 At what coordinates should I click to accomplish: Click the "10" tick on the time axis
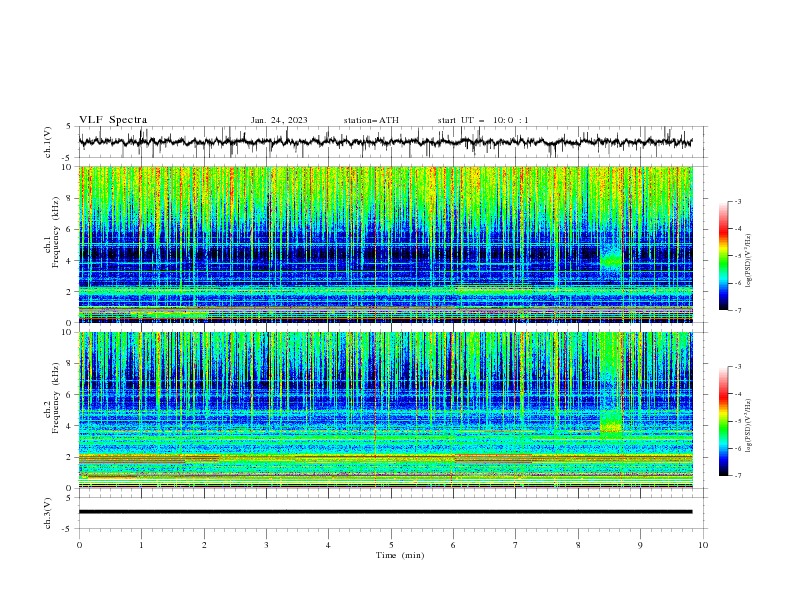703,545
